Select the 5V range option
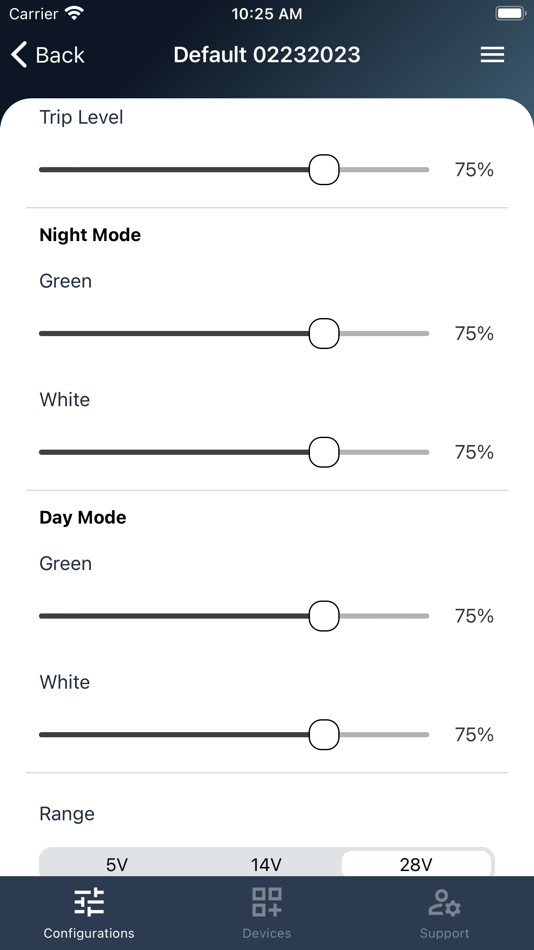 (x=117, y=864)
